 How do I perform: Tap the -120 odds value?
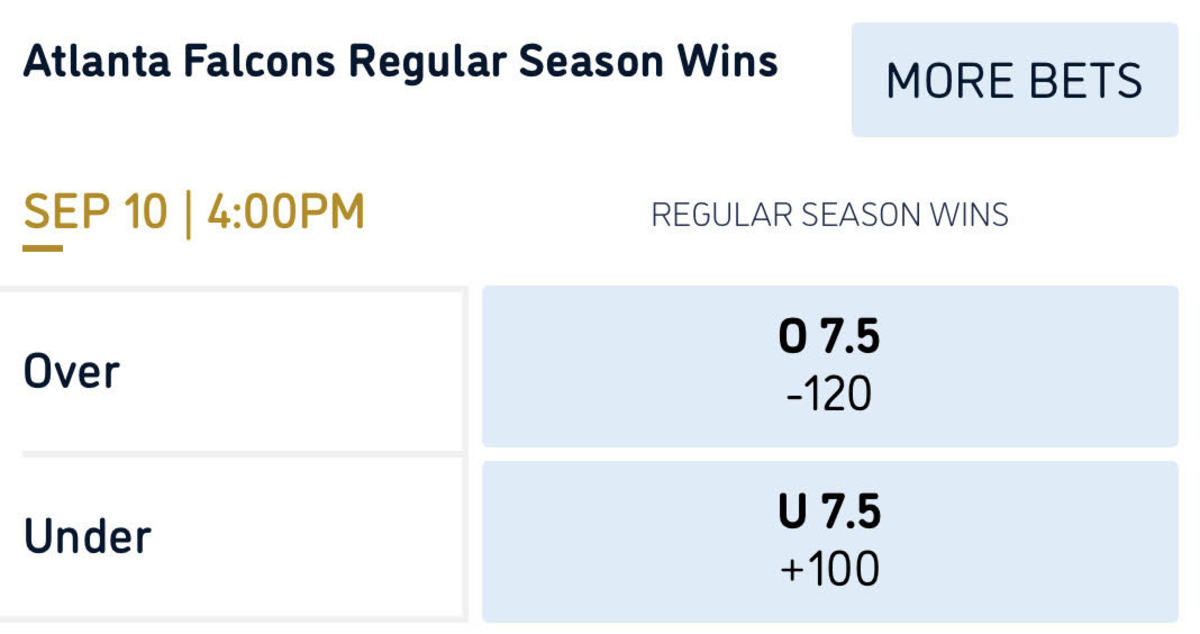tap(829, 395)
